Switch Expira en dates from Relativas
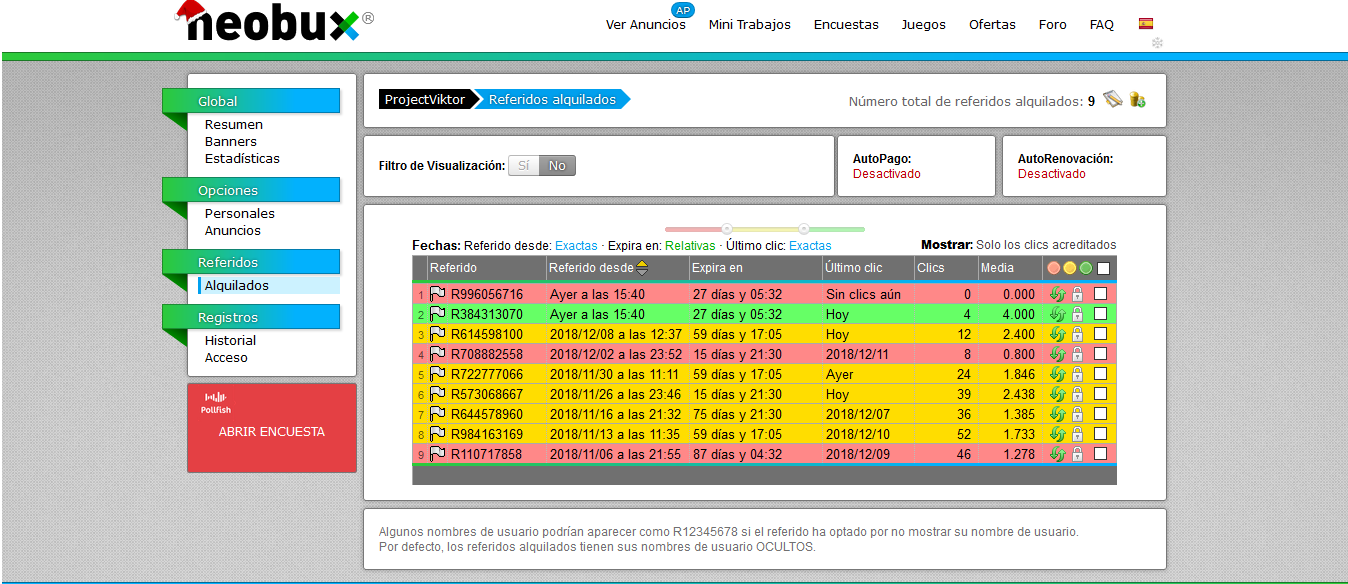The width and height of the screenshot is (1348, 584). 690,245
